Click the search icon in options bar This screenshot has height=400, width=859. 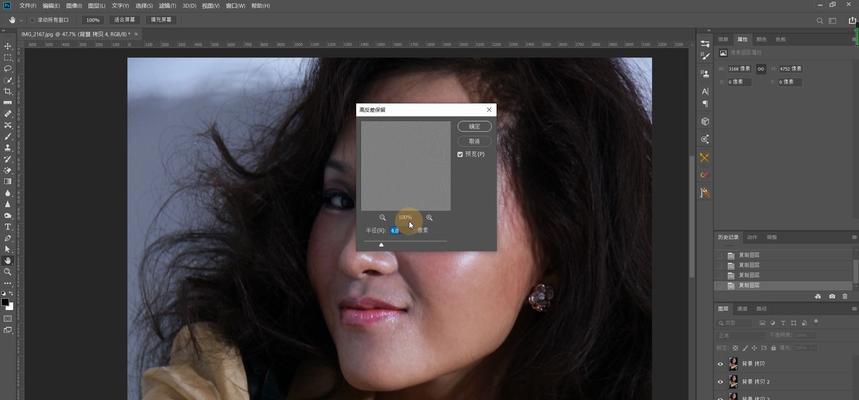pos(820,20)
